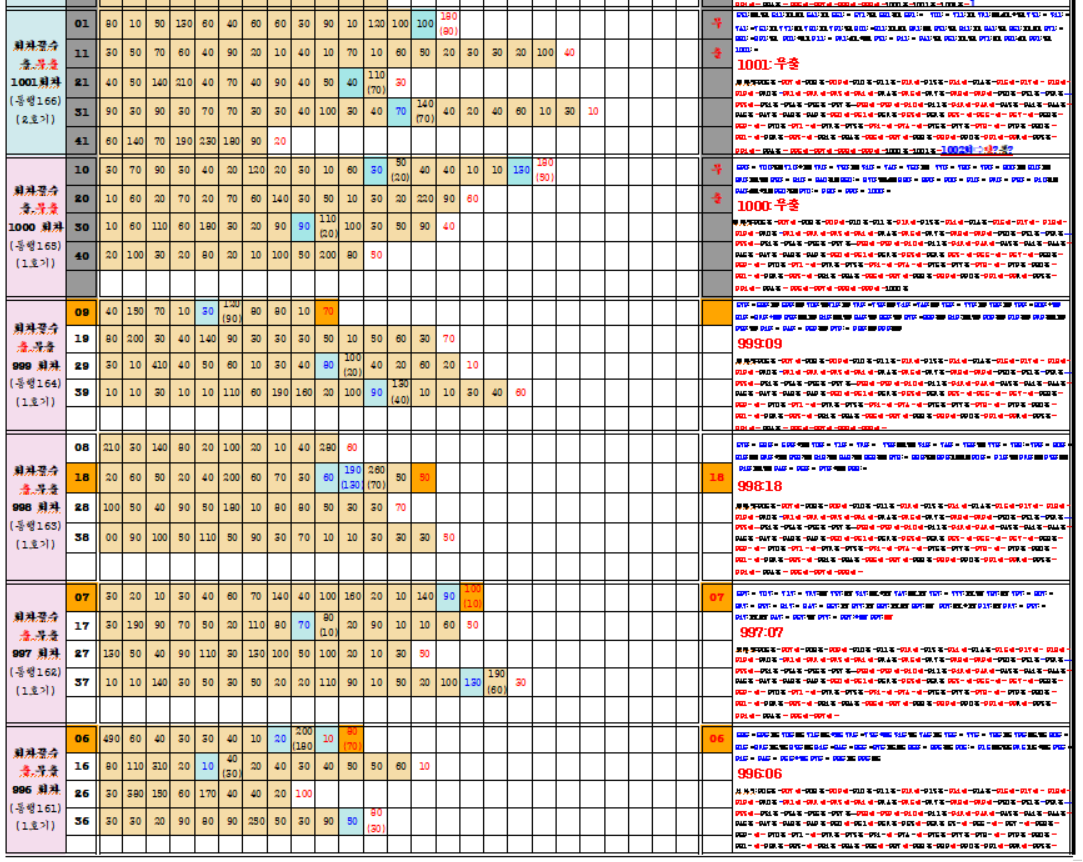Click the red 998:18 result text
1083x862 pixels.
760,486
